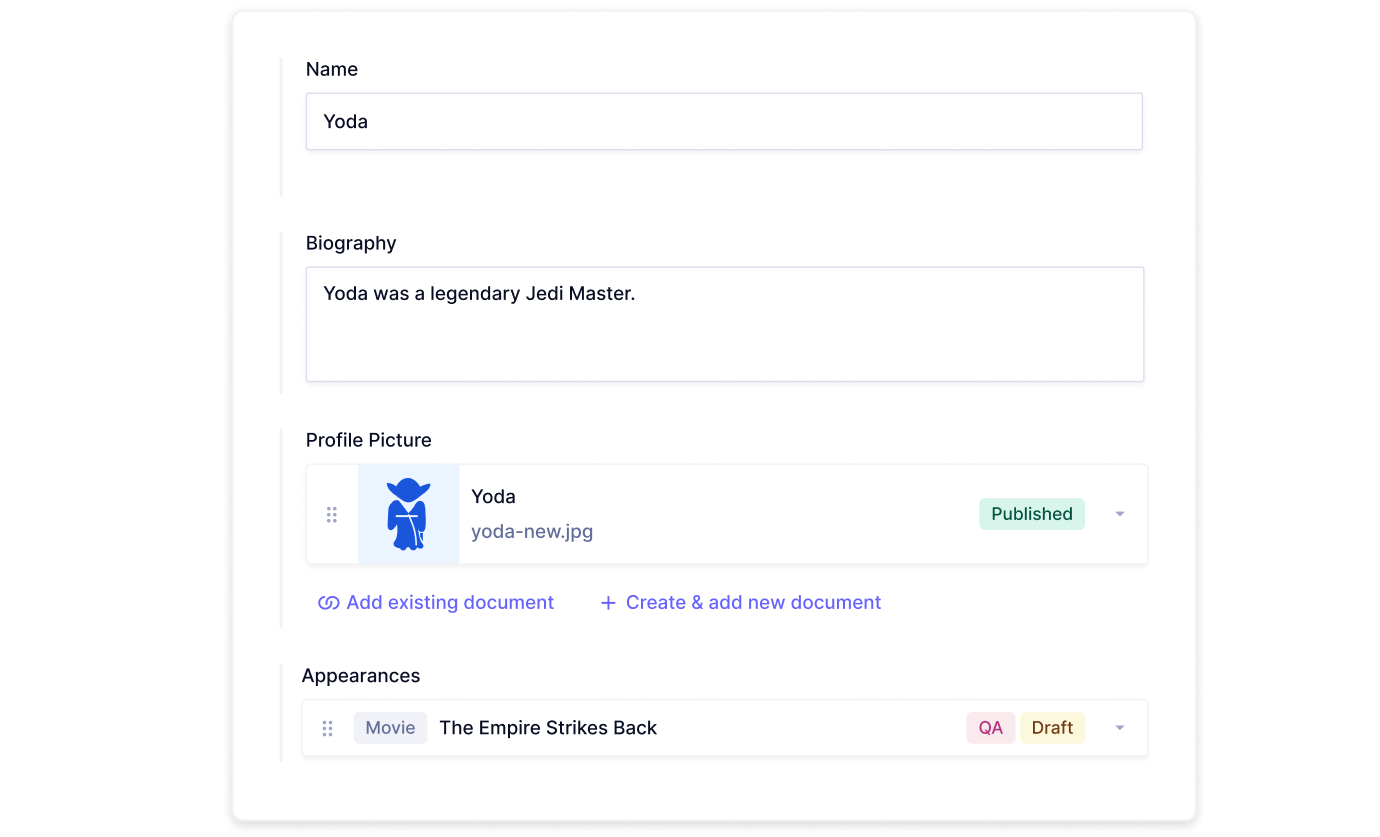Choose Add existing document link text

click(x=450, y=603)
